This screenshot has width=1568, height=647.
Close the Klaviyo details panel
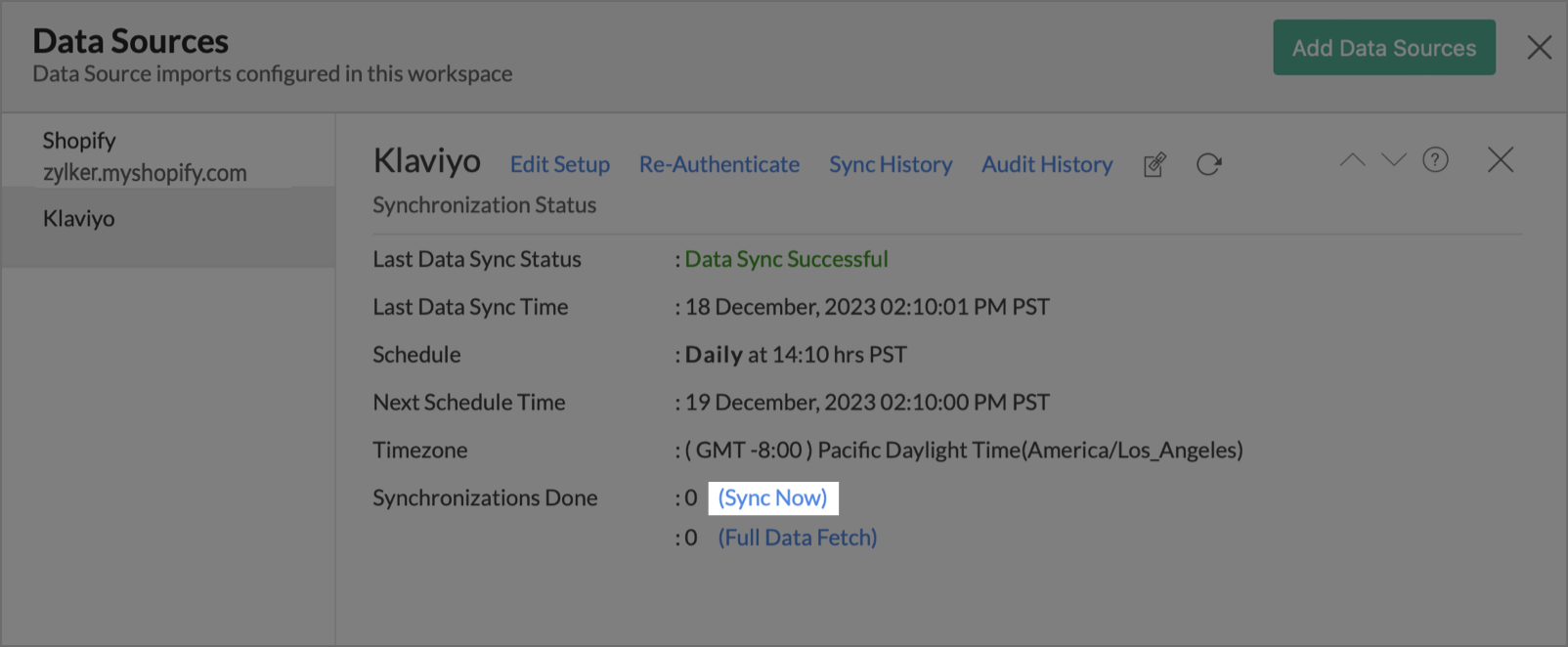[x=1501, y=160]
